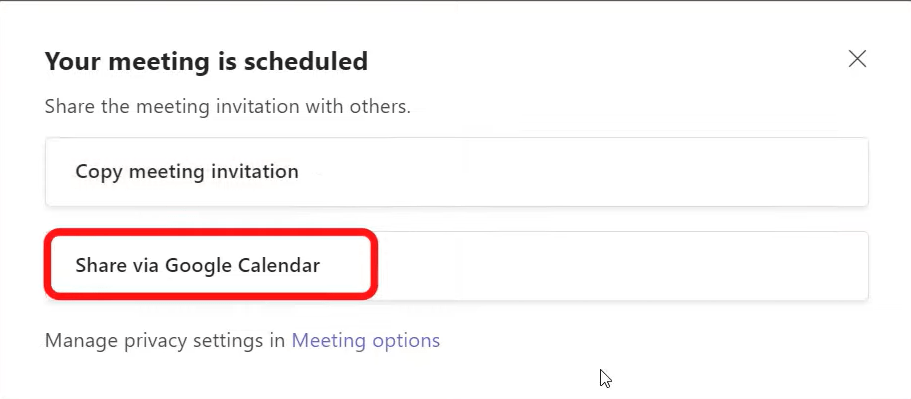911x399 pixels.
Task: Follow the purple Meeting options hyperlink
Action: (365, 340)
